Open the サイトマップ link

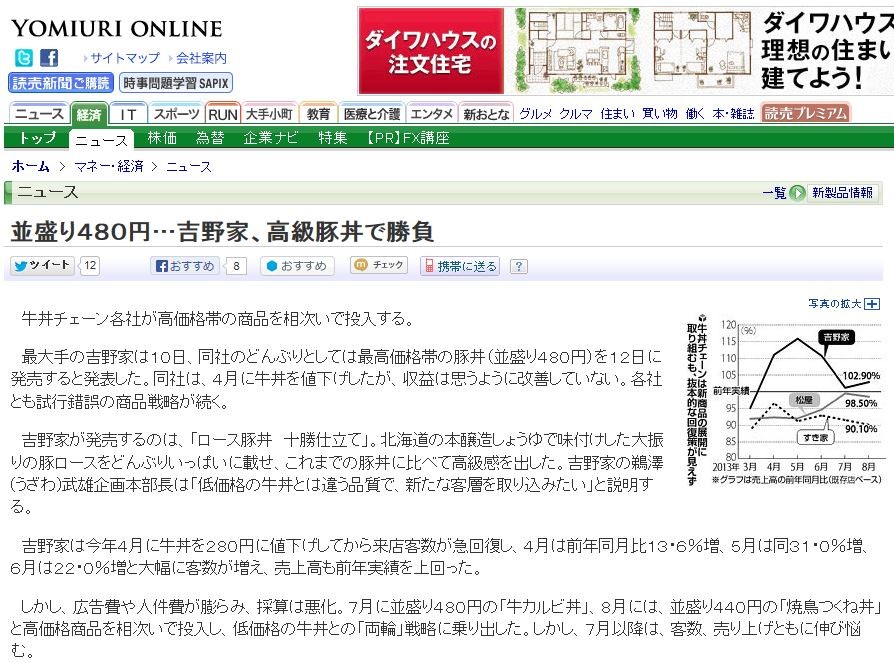125,58
